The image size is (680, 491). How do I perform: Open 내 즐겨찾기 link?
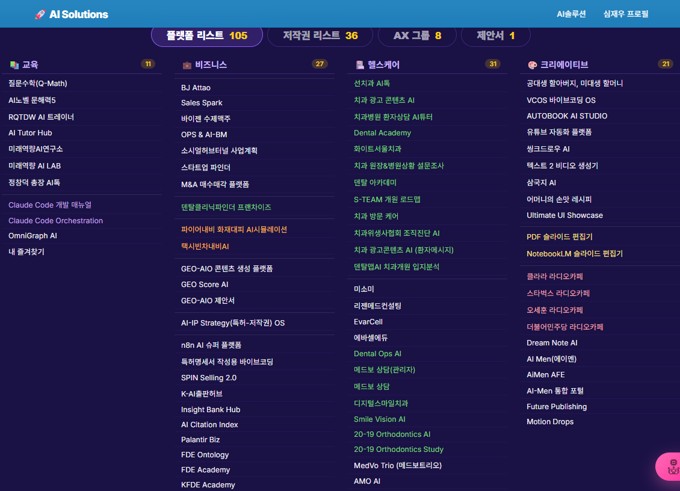[x=26, y=252]
